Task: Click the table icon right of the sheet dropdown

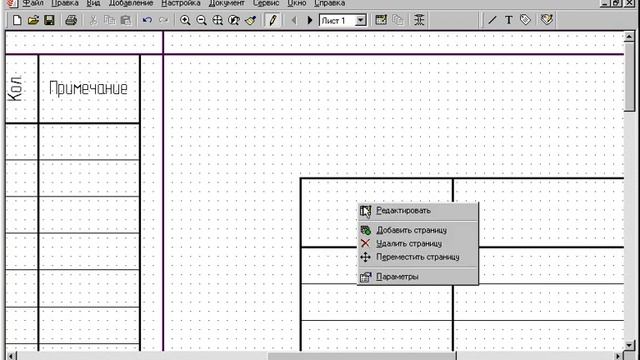Action: [x=381, y=20]
